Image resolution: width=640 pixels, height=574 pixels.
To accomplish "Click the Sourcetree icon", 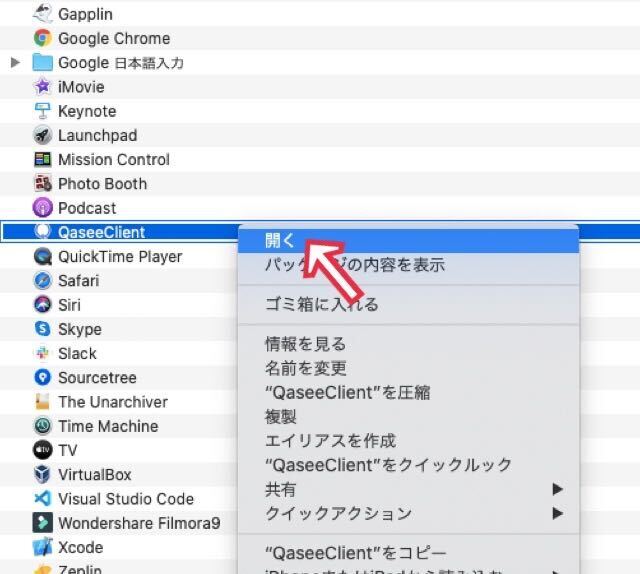I will (42, 377).
